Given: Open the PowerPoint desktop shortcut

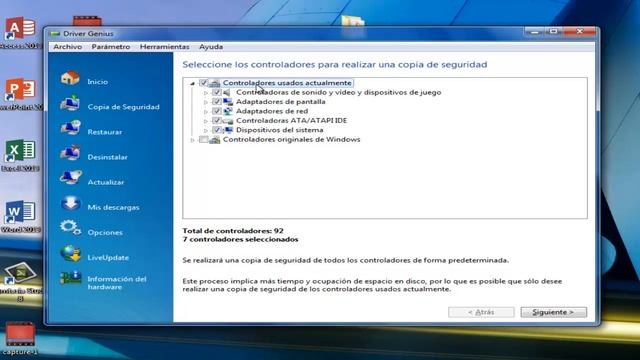Looking at the screenshot, I should pyautogui.click(x=20, y=95).
